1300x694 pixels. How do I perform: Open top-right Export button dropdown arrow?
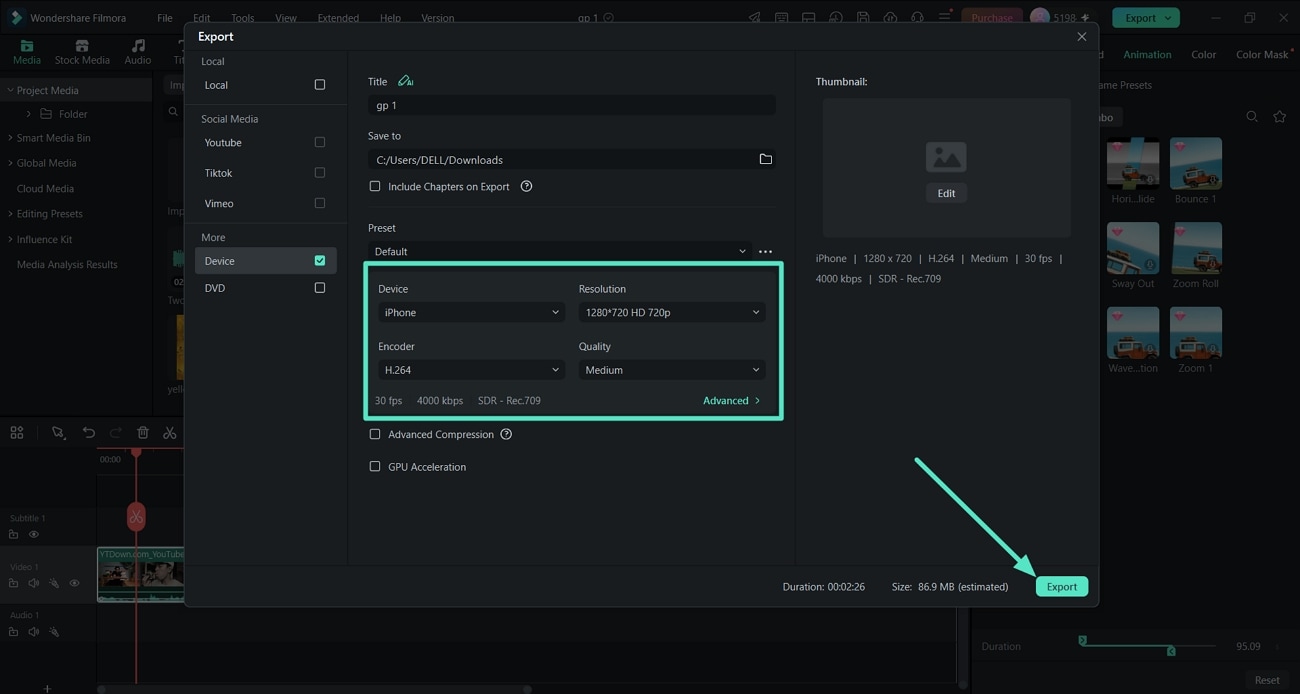click(1168, 18)
